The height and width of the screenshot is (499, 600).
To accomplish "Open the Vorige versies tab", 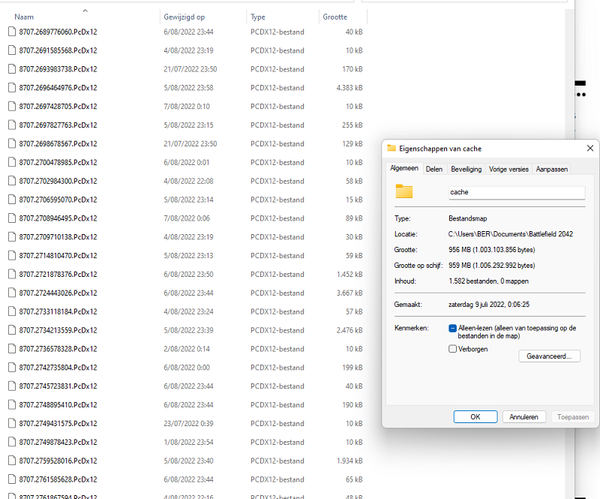I will coord(510,169).
